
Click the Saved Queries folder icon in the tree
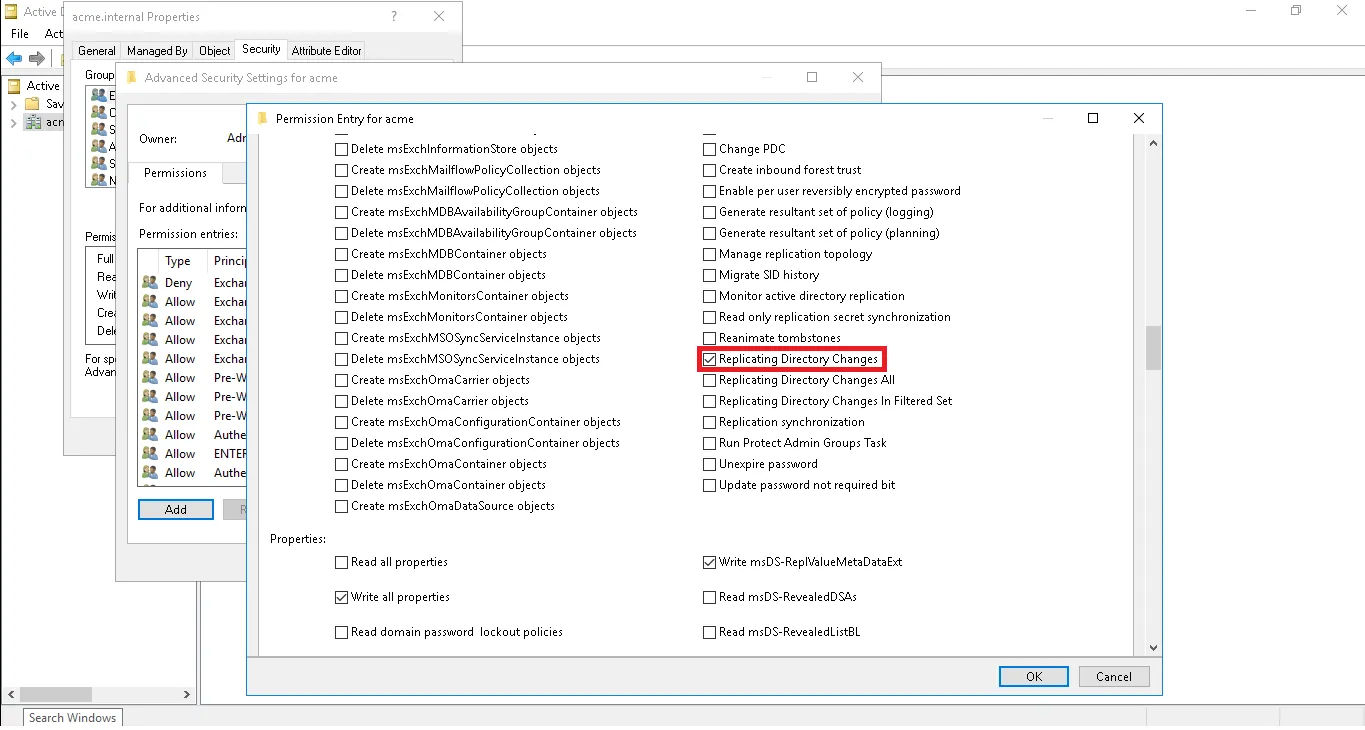32,104
